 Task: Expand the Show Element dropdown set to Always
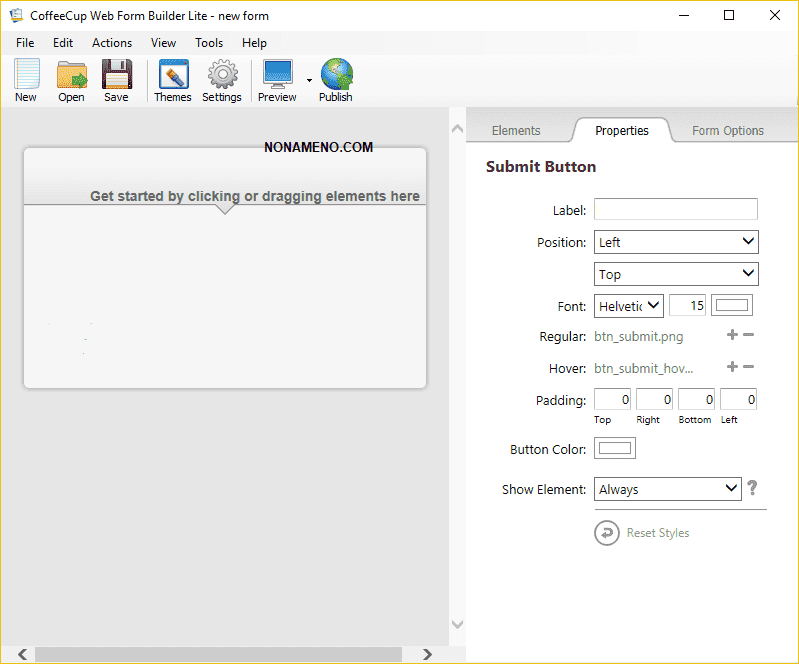pos(667,489)
